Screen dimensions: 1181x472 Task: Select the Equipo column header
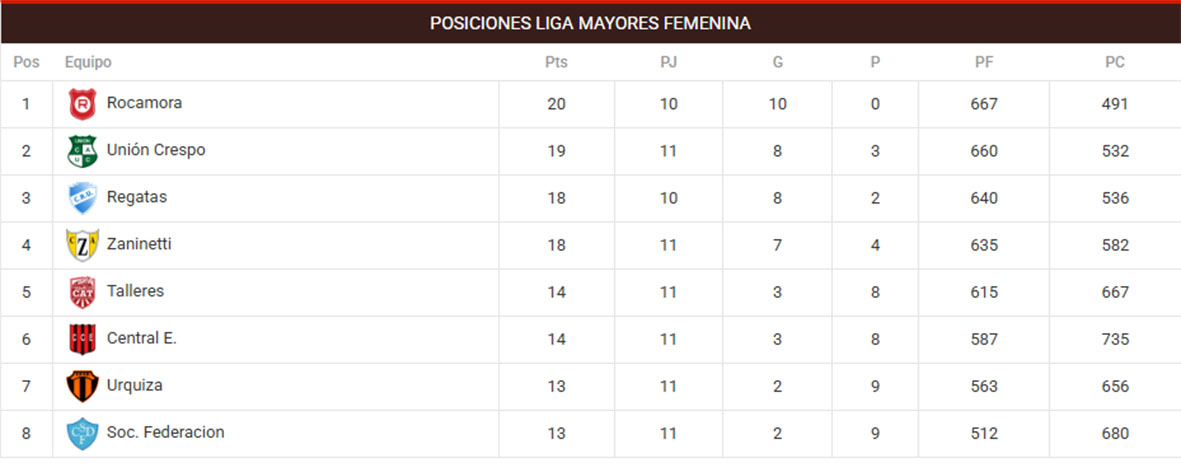88,62
